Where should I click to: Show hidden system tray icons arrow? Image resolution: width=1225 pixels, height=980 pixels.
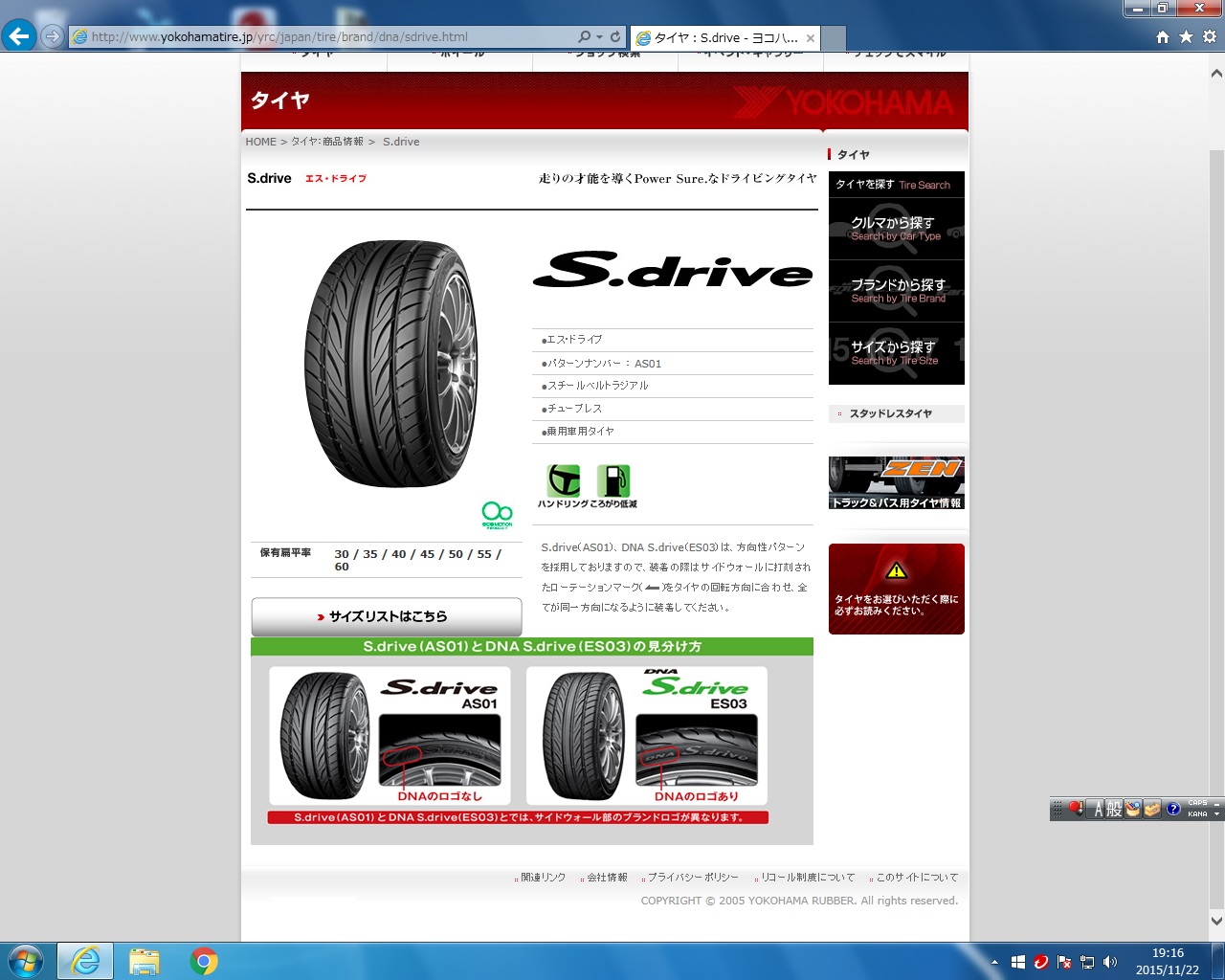[994, 962]
